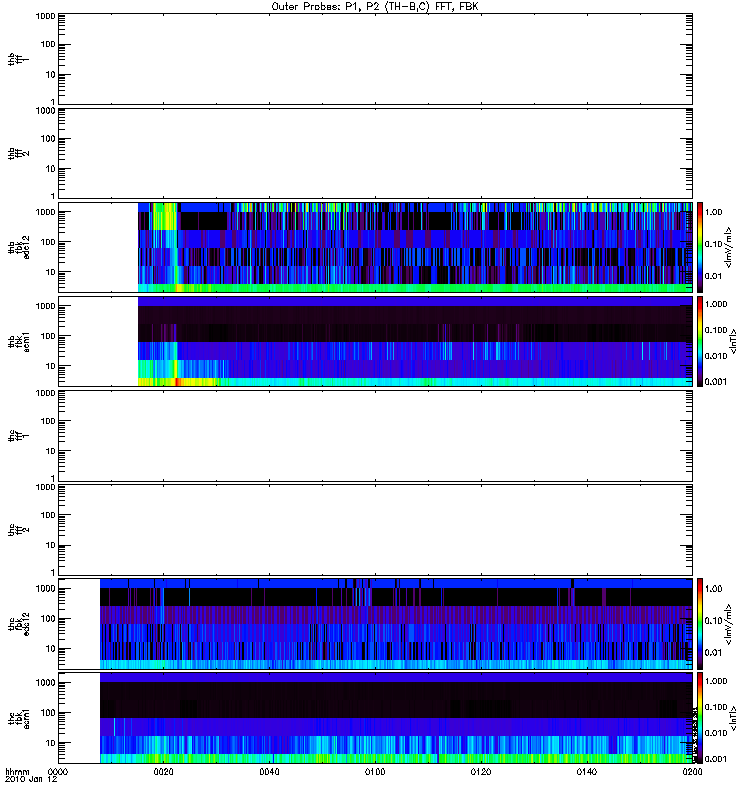Click the '0200' time axis label
This screenshot has height=800, width=750.
click(692, 772)
